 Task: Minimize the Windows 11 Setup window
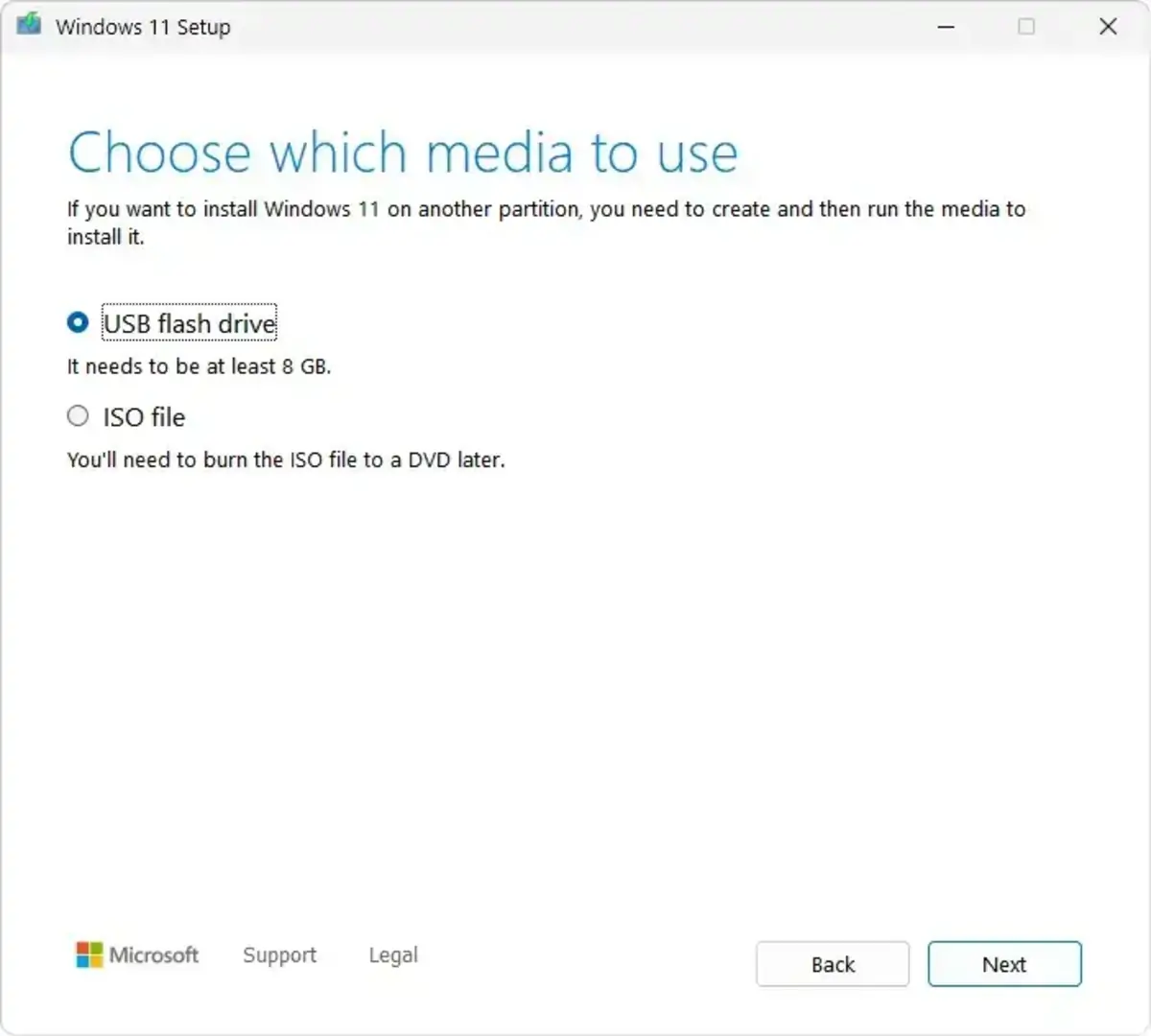click(945, 27)
